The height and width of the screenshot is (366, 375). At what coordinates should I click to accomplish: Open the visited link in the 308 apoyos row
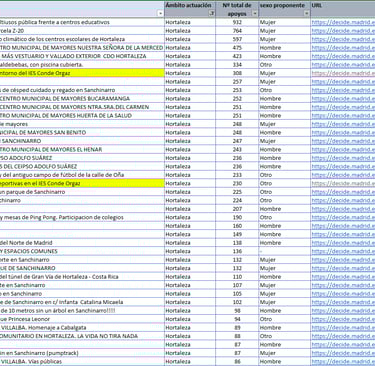pos(343,73)
